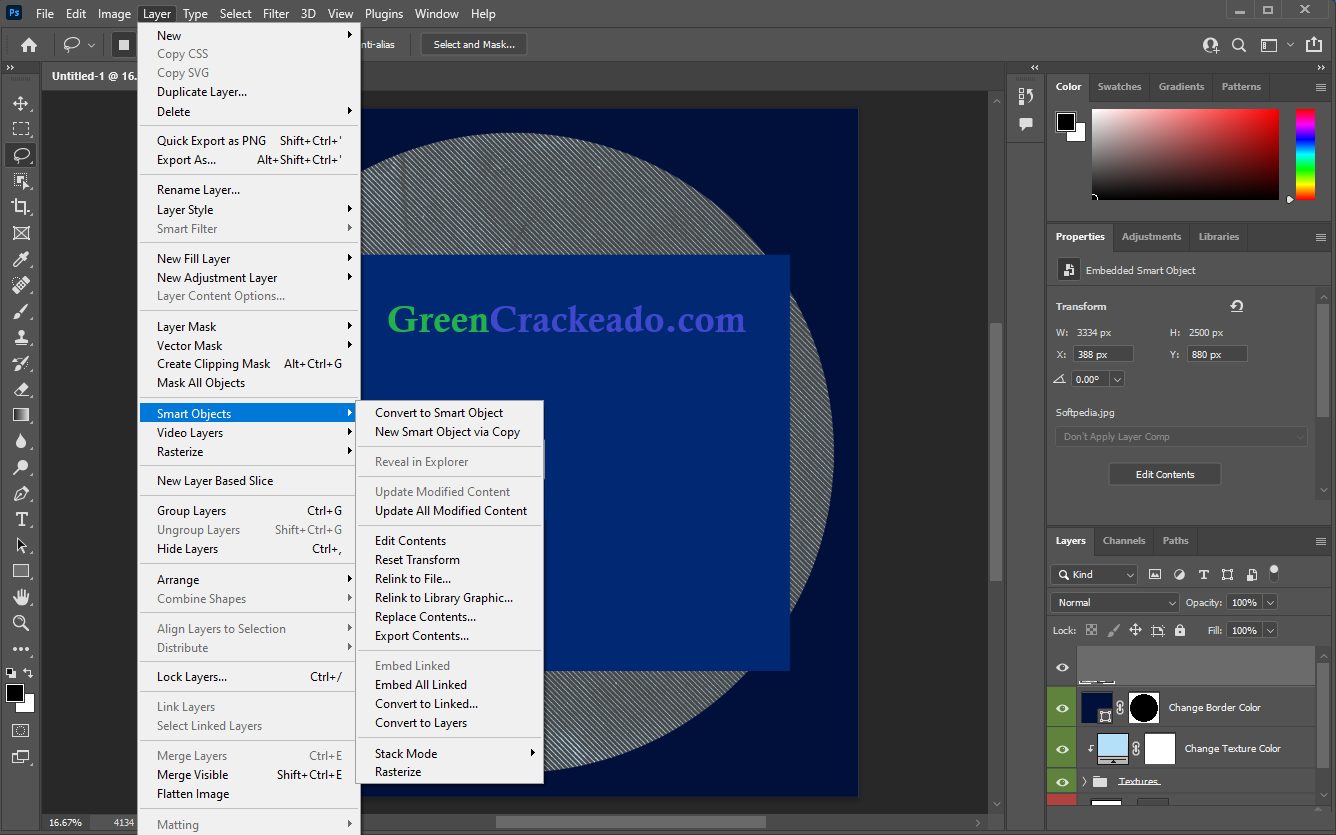Choose Convert to Smart Object from submenu
This screenshot has width=1336, height=835.
coord(440,412)
